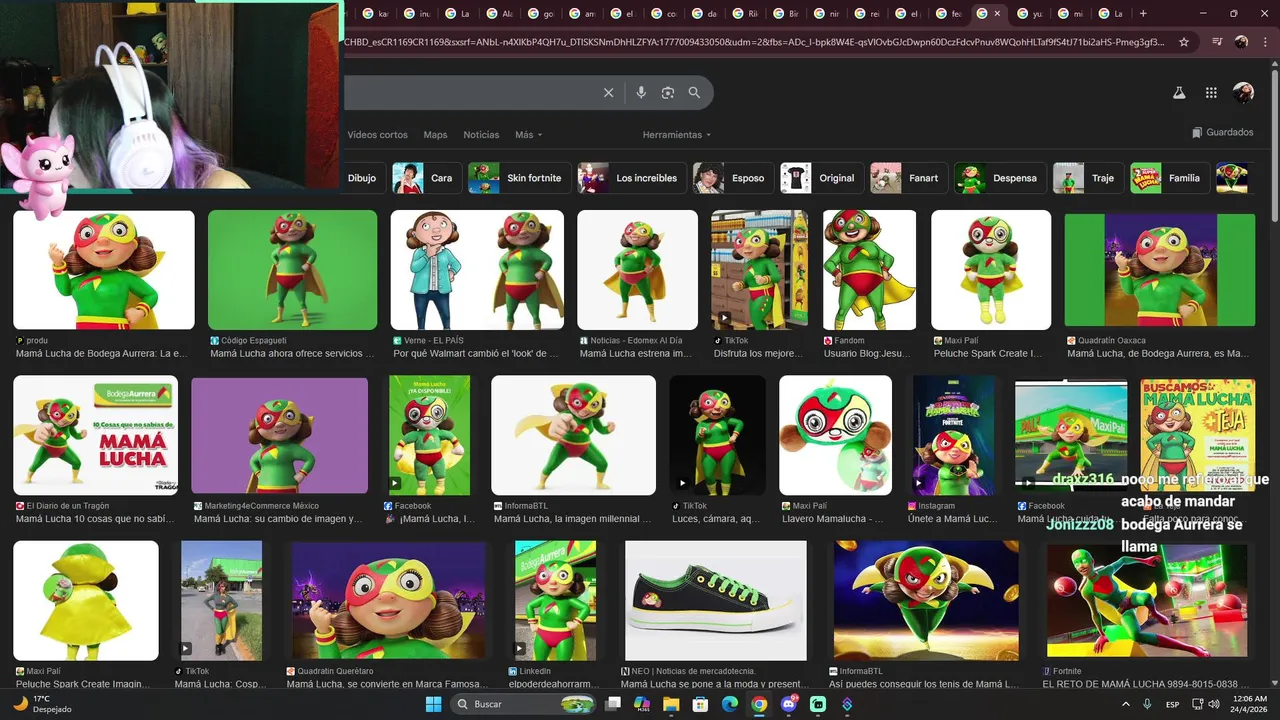Open the Verne - EL PAÍS image

click(x=477, y=270)
